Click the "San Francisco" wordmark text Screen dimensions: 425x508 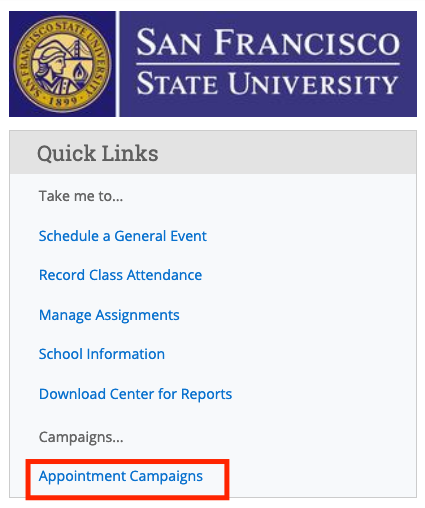(268, 42)
